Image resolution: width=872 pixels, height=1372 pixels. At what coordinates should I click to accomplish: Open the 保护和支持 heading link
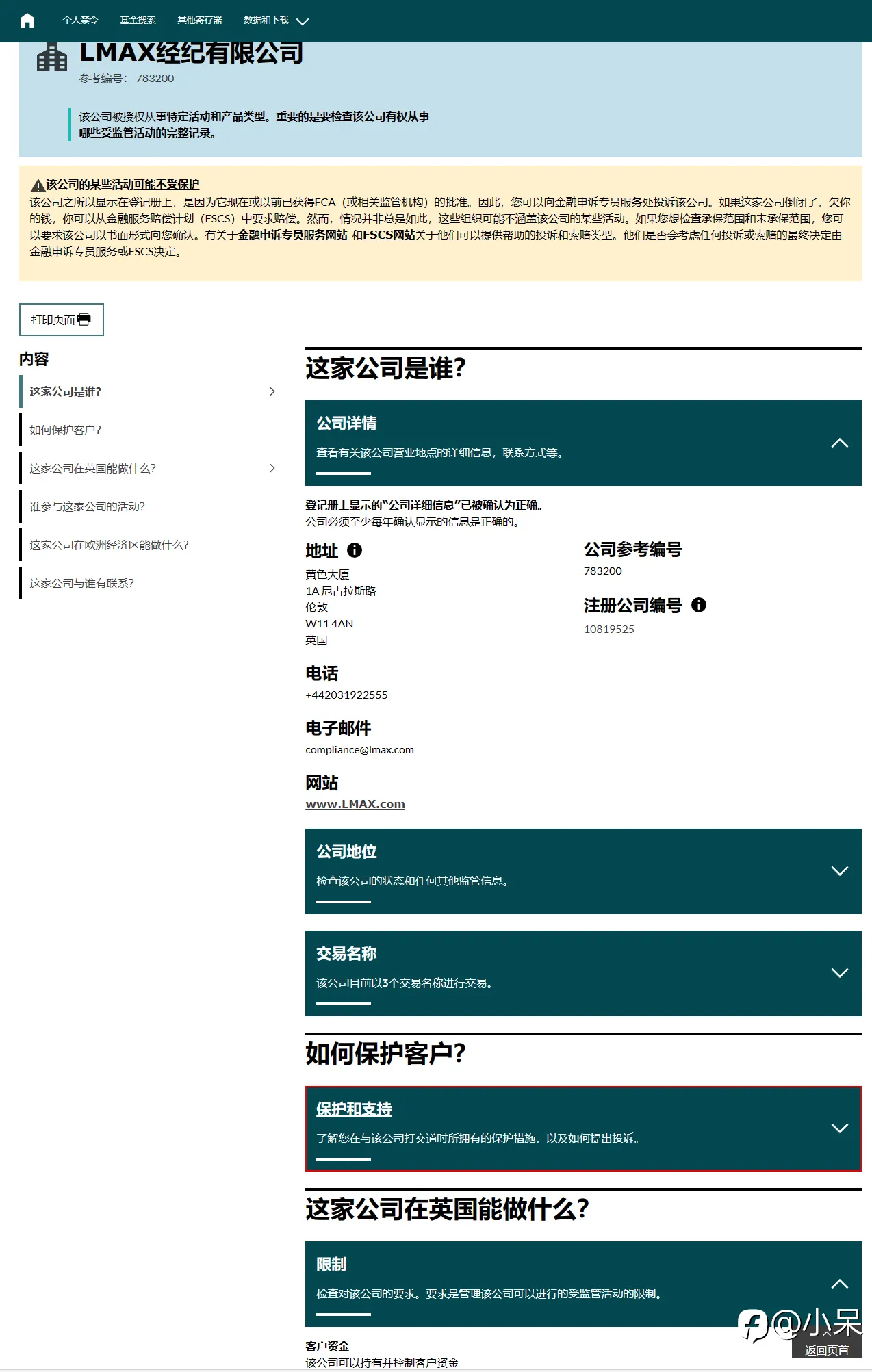tap(354, 1109)
